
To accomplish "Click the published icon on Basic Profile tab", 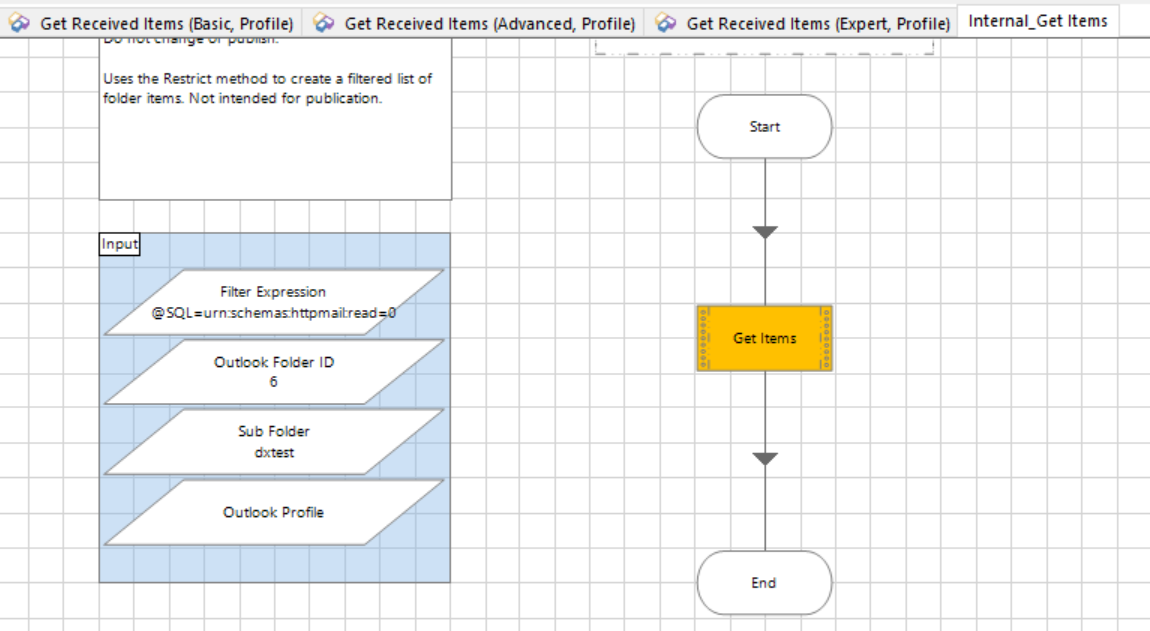I will pos(19,23).
